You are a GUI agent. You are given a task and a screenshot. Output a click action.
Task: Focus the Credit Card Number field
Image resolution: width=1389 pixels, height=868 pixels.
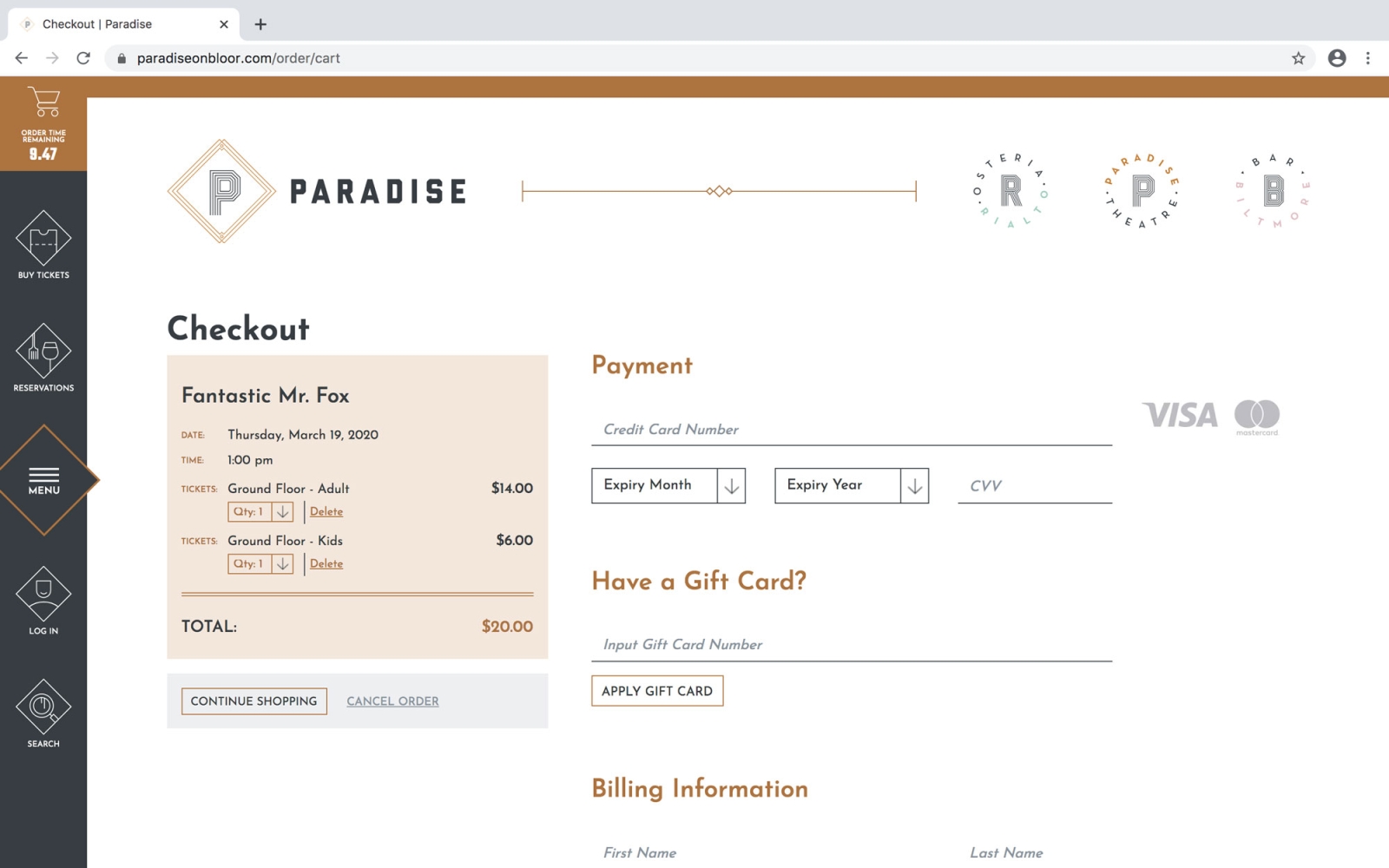tap(852, 430)
